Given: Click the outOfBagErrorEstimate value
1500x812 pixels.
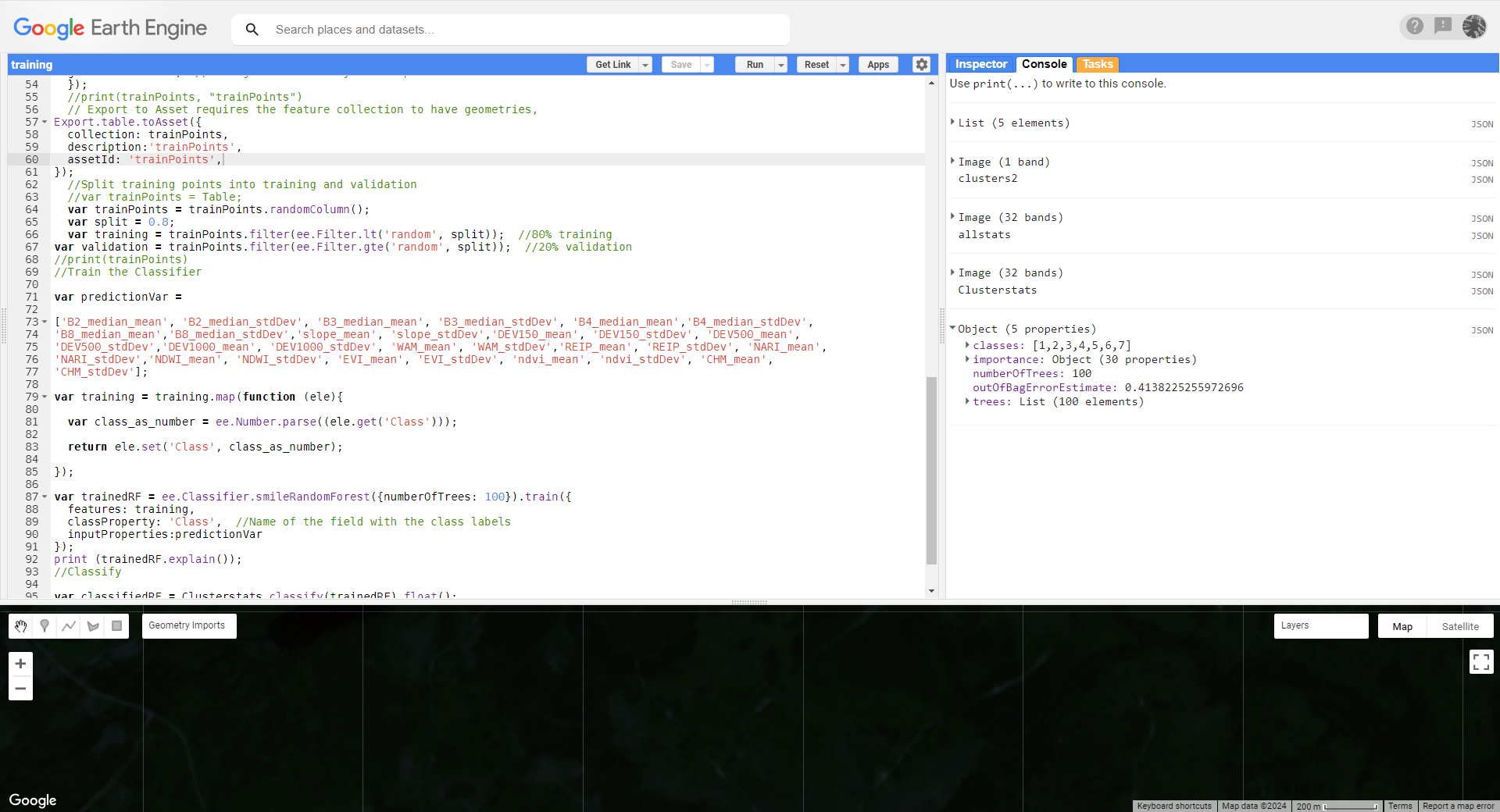Looking at the screenshot, I should tap(1184, 387).
